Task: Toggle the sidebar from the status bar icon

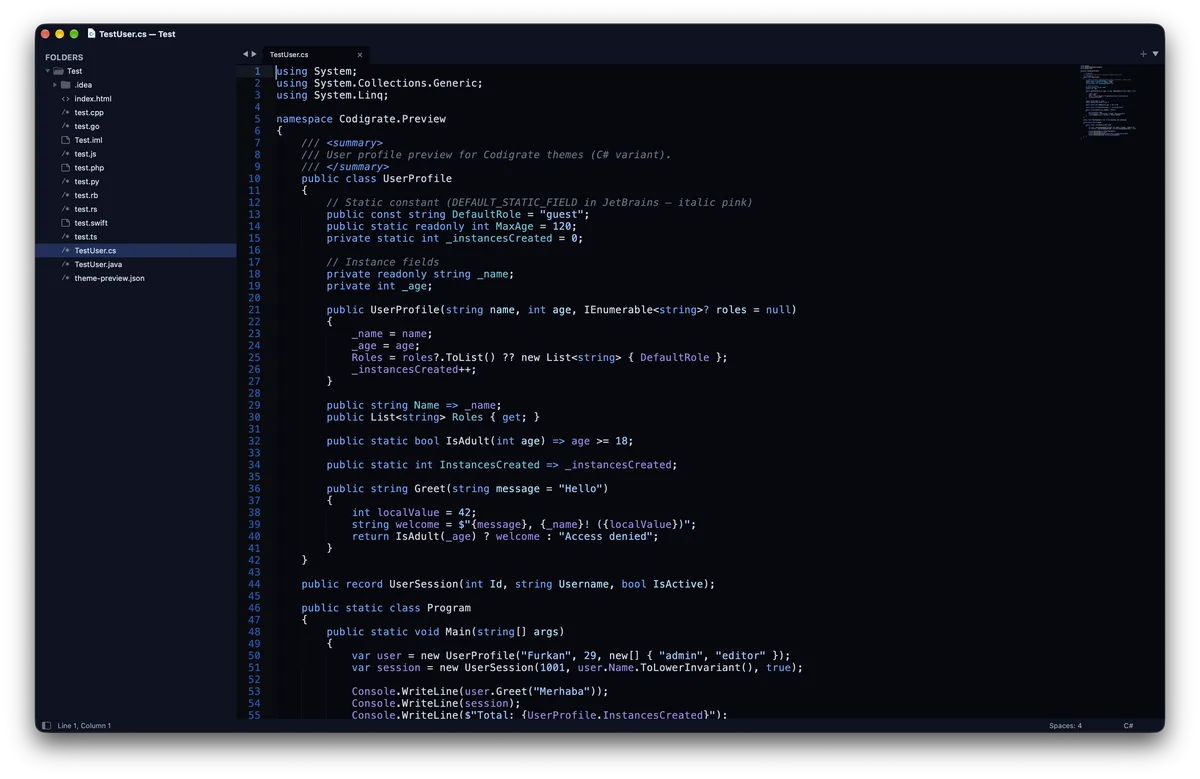Action: click(x=46, y=726)
